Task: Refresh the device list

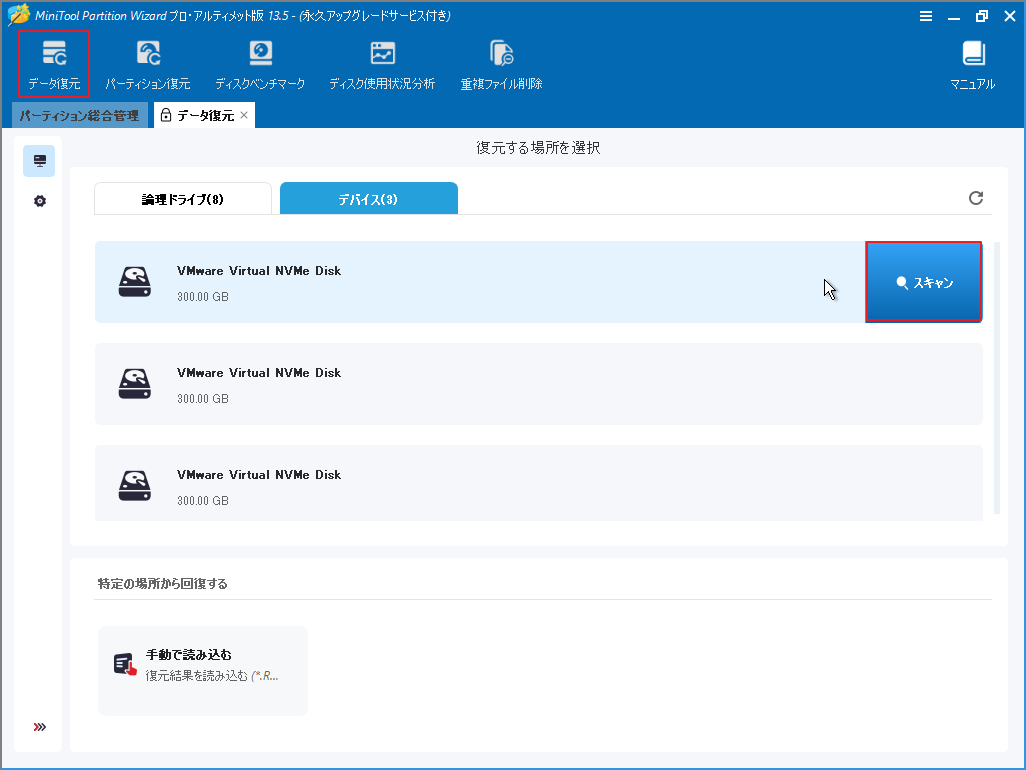Action: [x=976, y=198]
